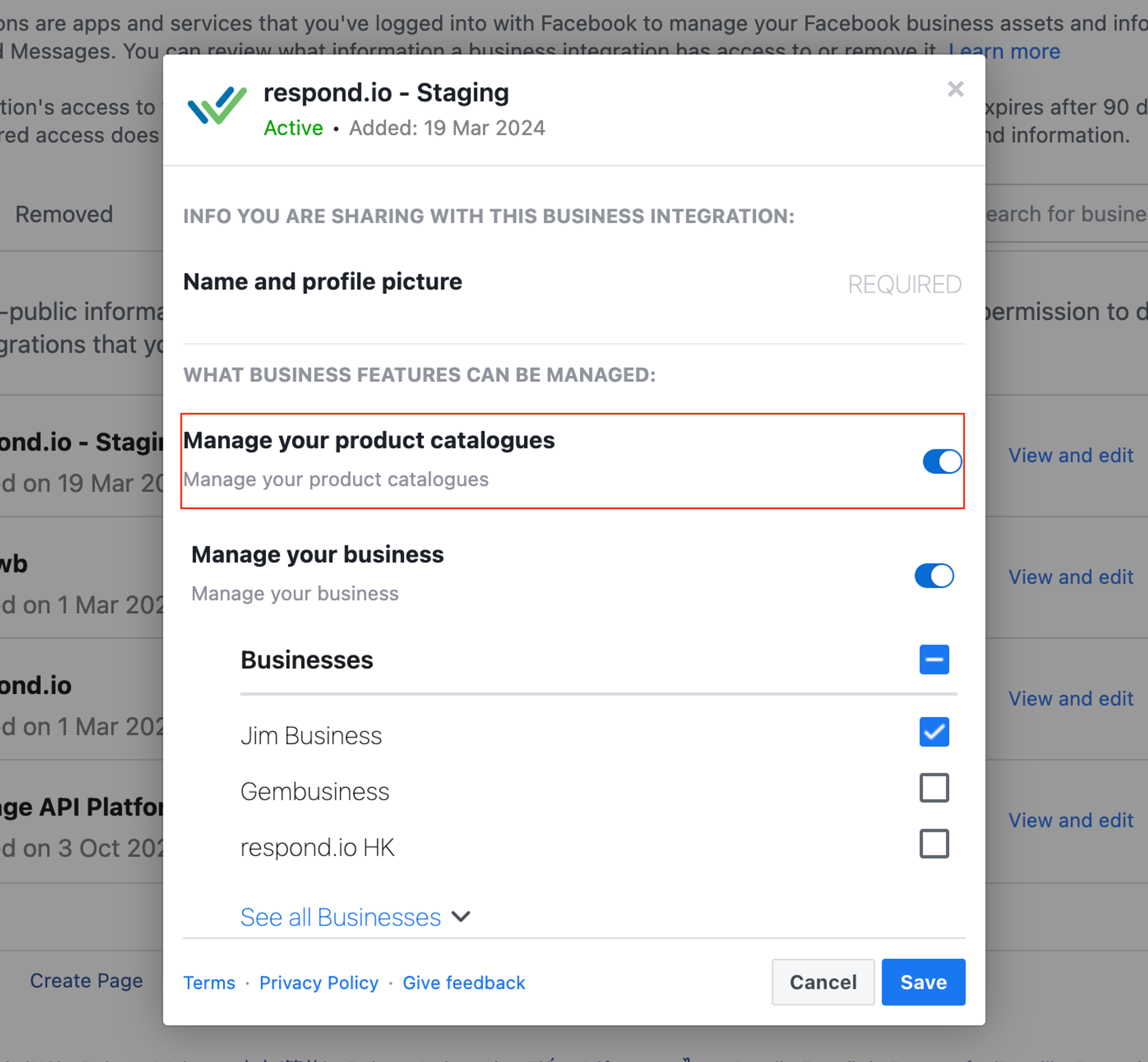Click chevron next to See all Businesses
The image size is (1148, 1062).
point(460,916)
